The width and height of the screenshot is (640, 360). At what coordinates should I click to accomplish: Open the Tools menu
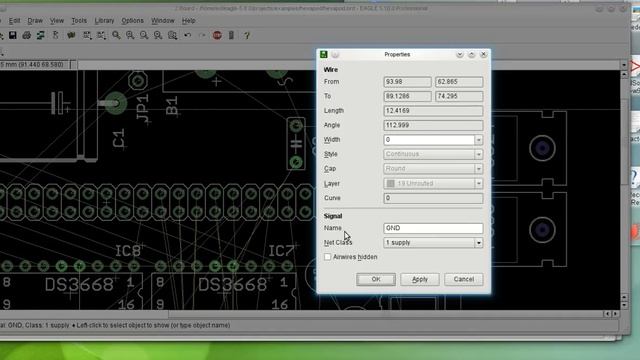[79, 20]
